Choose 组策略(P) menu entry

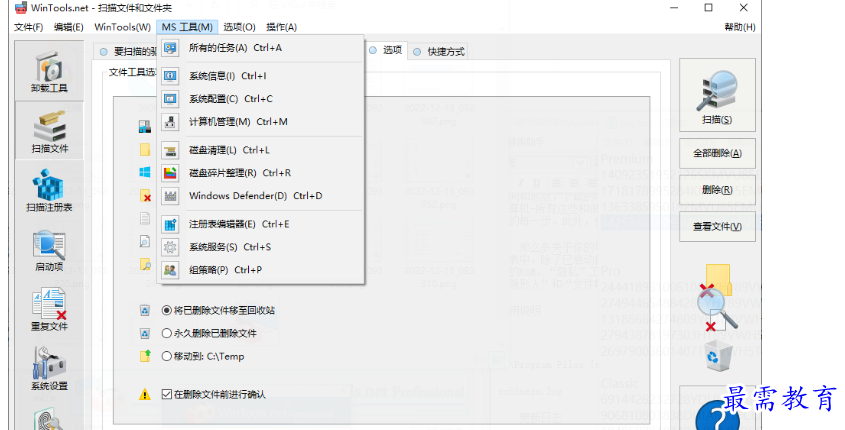coord(261,270)
